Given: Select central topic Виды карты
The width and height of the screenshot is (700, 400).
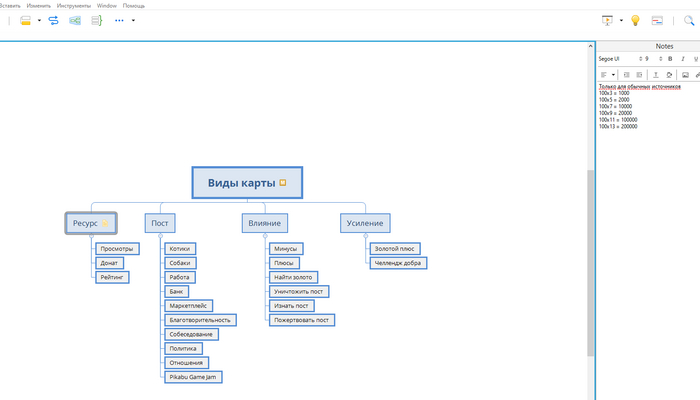Looking at the screenshot, I should coord(247,183).
